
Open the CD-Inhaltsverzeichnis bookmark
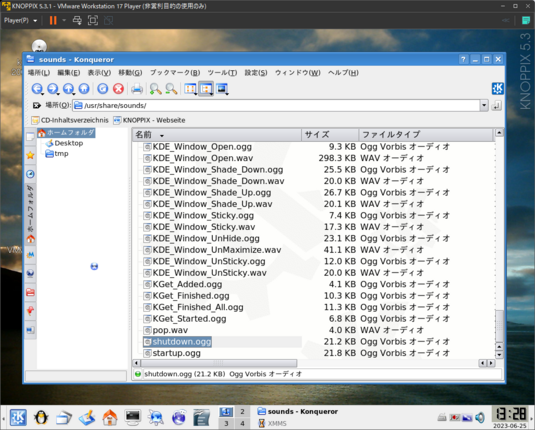pyautogui.click(x=70, y=120)
